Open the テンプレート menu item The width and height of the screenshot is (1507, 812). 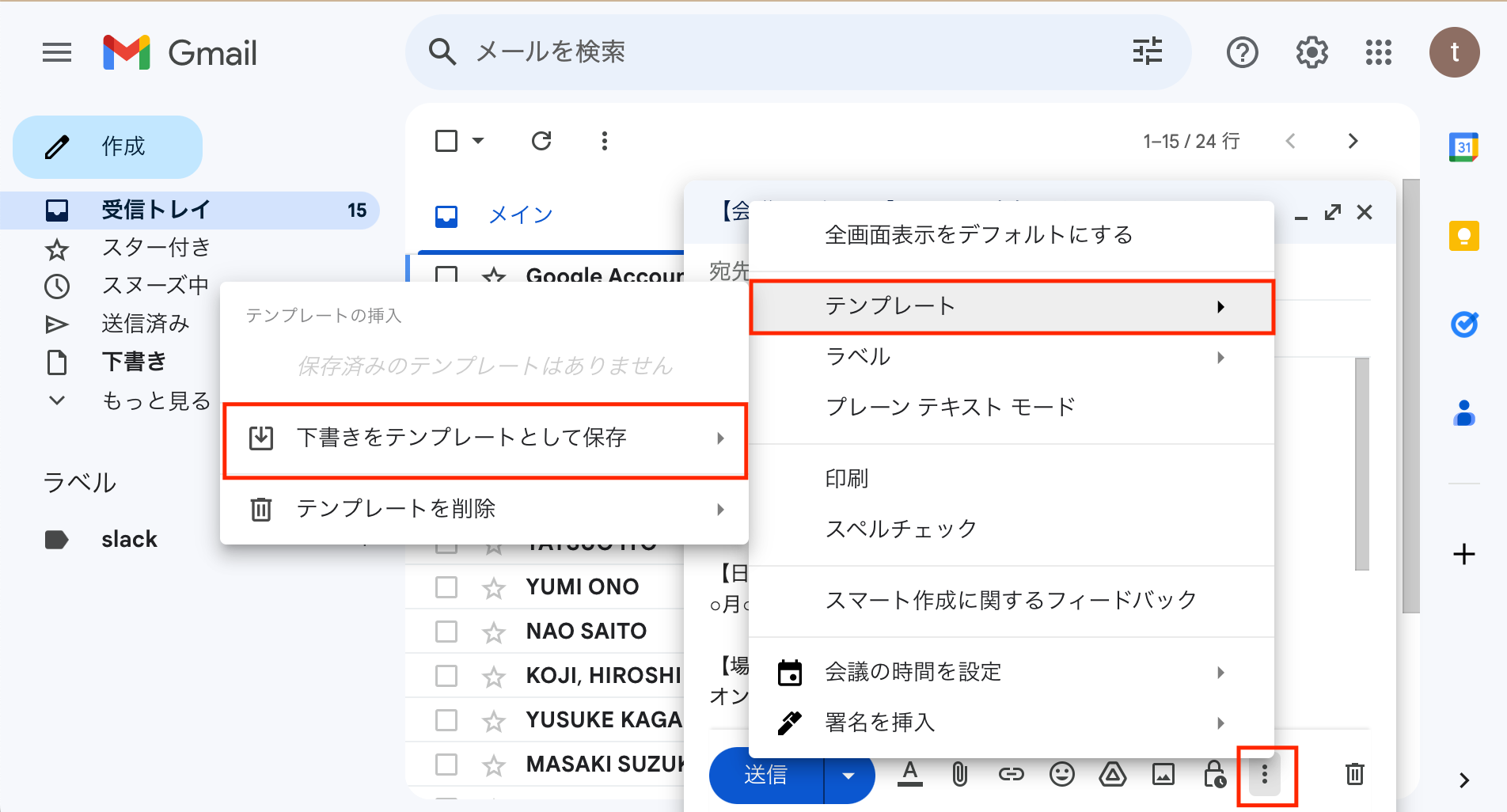(x=1011, y=306)
